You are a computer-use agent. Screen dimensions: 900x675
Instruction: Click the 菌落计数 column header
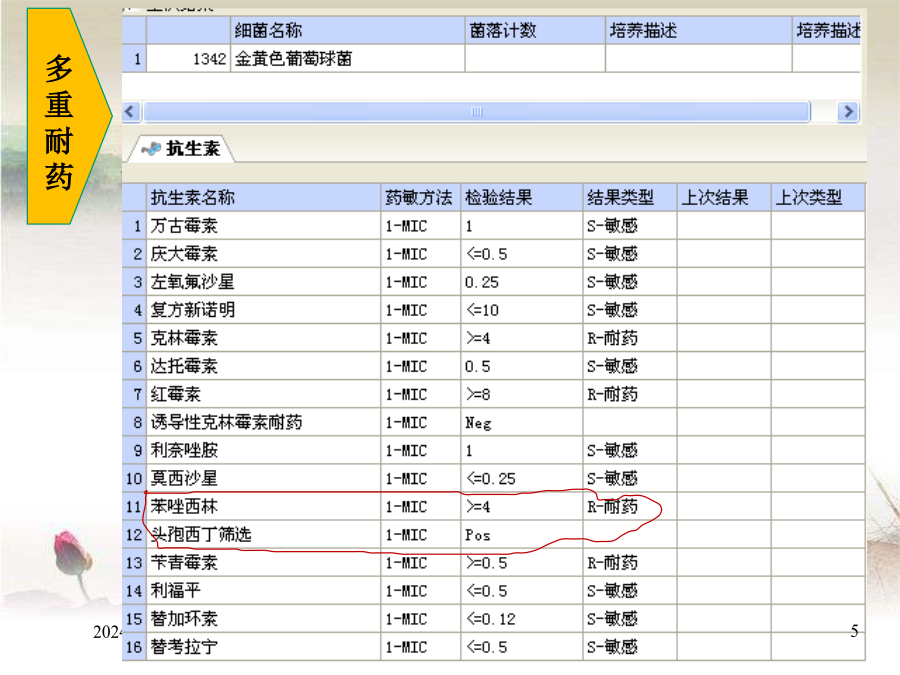[534, 31]
